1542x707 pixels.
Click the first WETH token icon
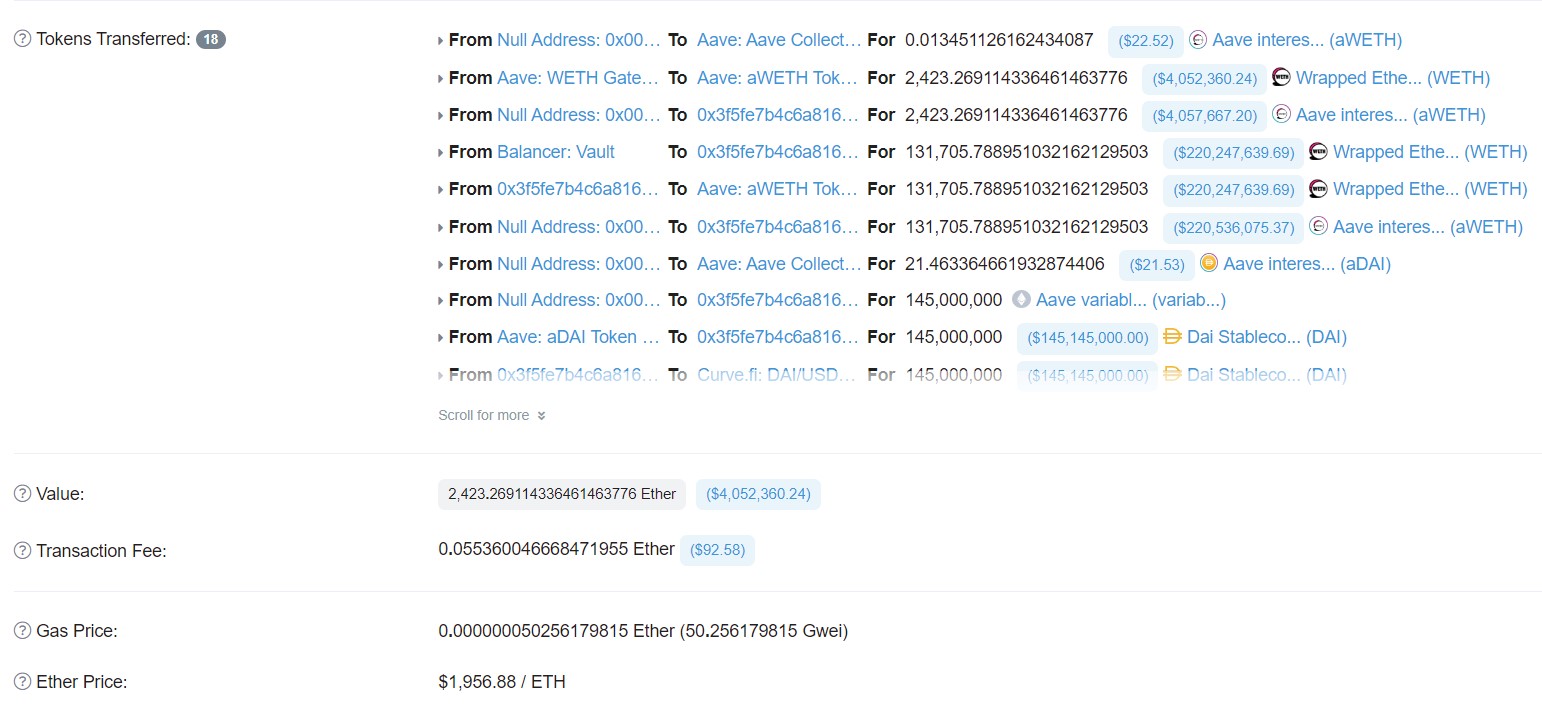pos(1281,77)
